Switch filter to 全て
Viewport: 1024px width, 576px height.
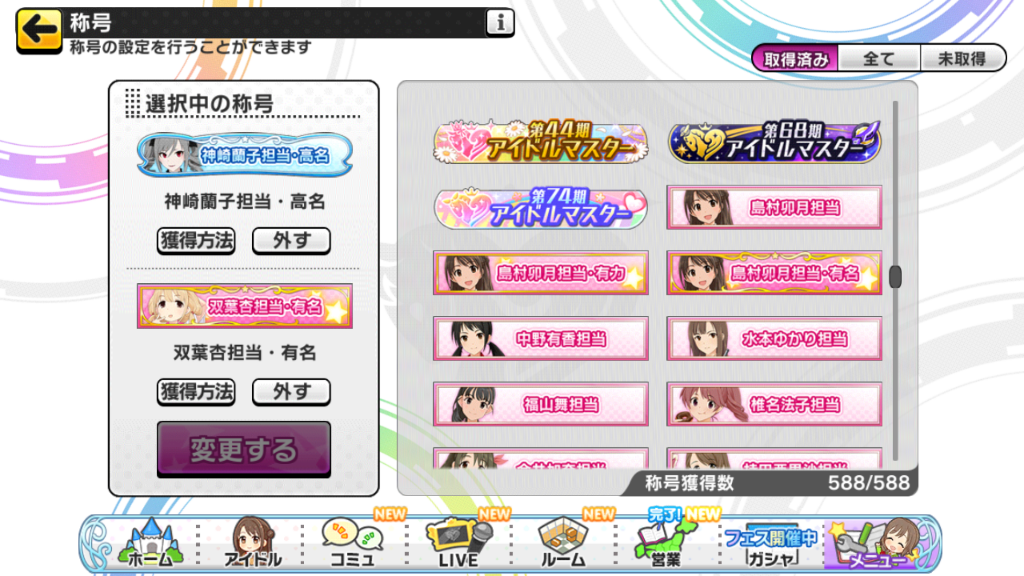[x=879, y=59]
